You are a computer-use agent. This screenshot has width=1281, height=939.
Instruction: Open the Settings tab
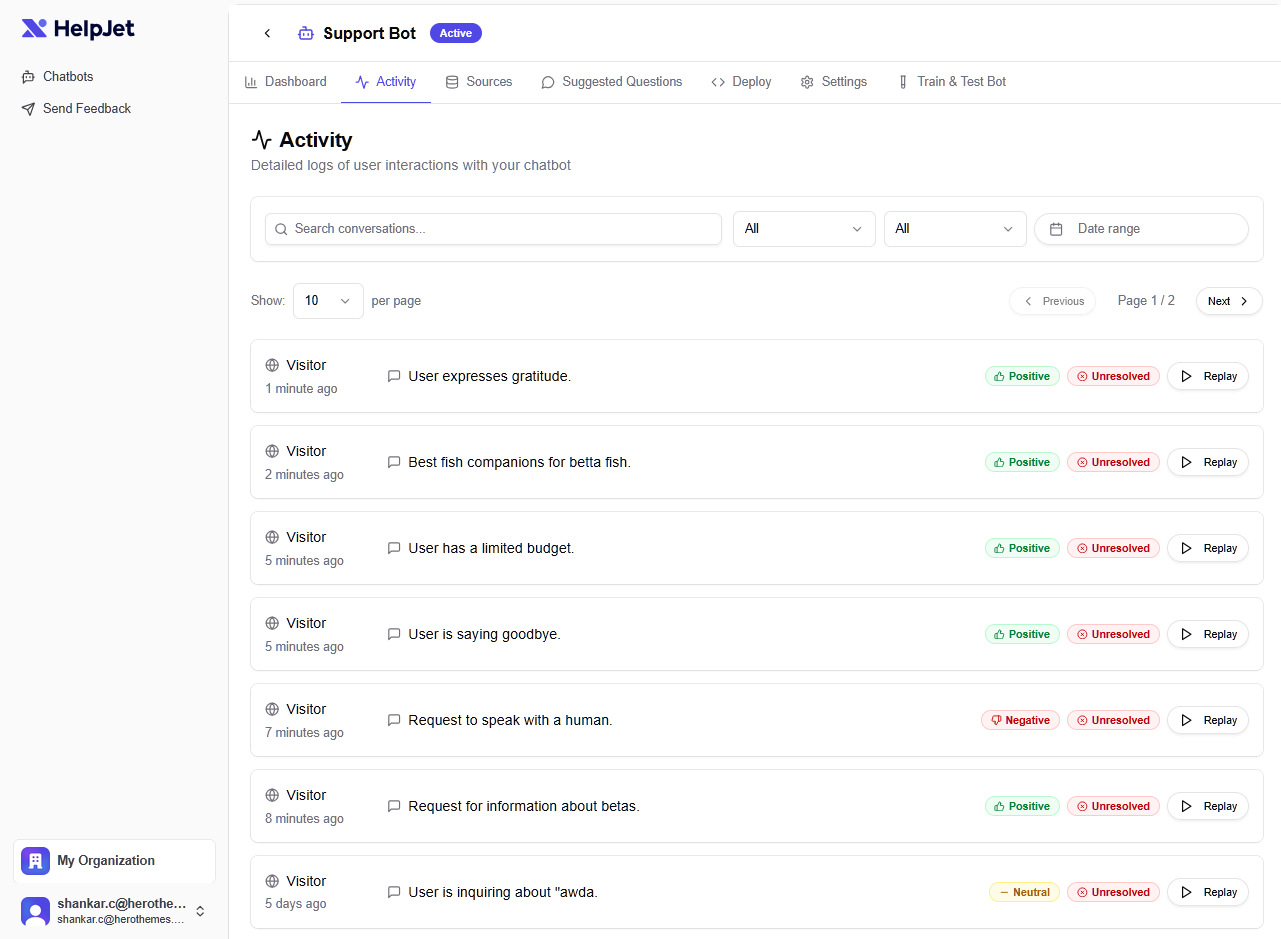834,82
